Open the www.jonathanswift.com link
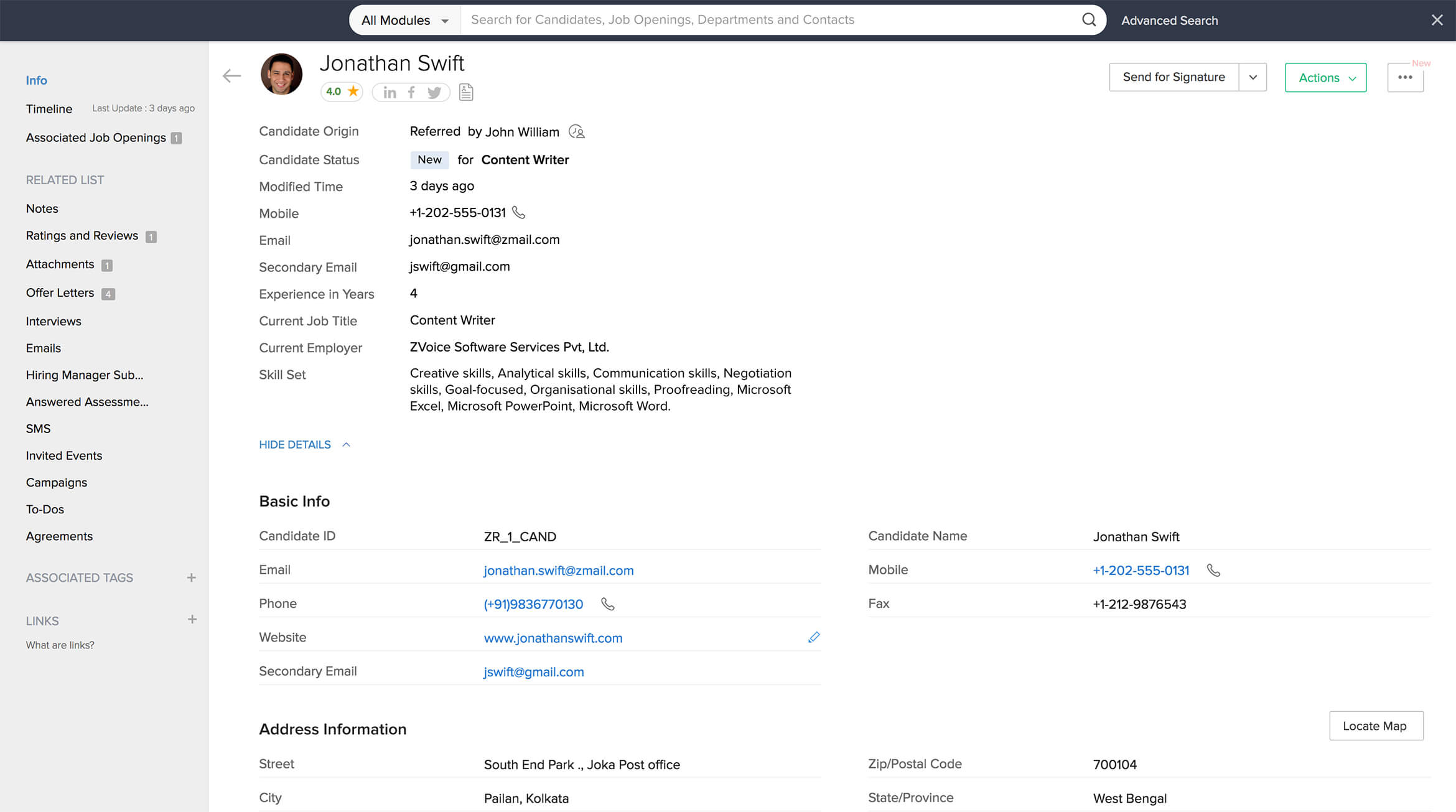This screenshot has height=812, width=1456. [x=553, y=638]
